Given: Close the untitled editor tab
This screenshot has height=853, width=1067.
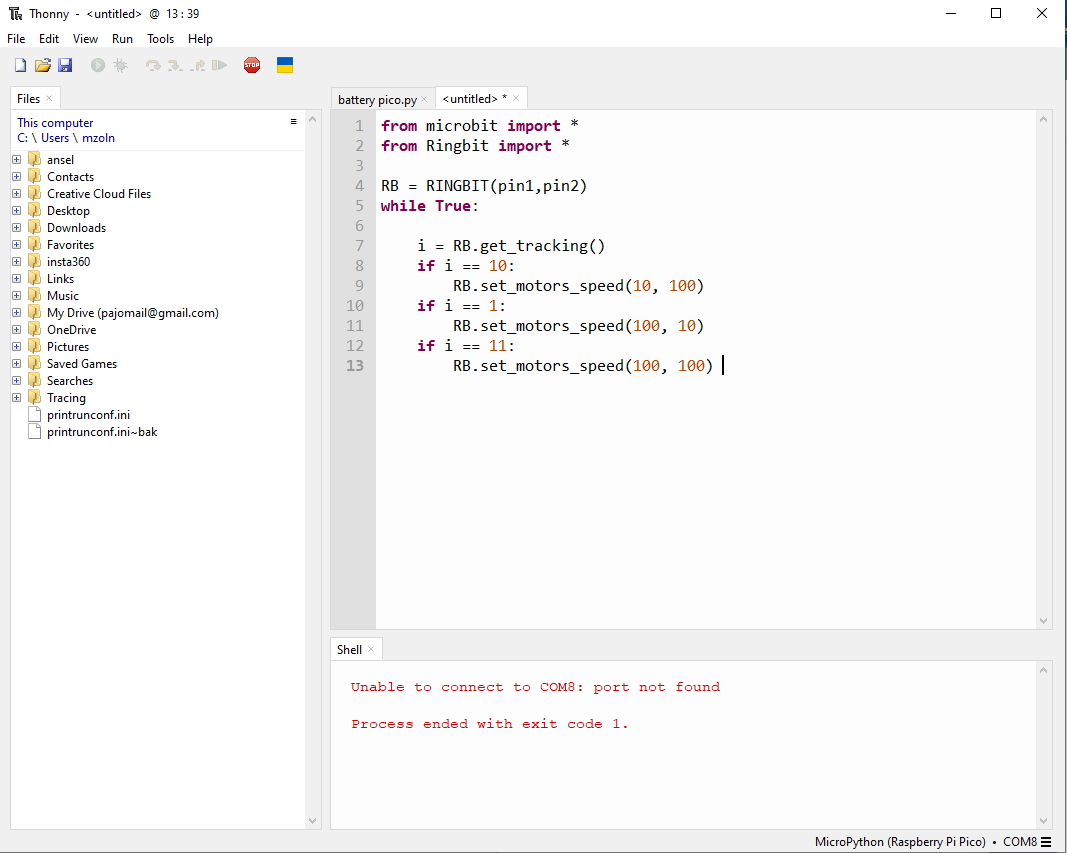Looking at the screenshot, I should (516, 99).
